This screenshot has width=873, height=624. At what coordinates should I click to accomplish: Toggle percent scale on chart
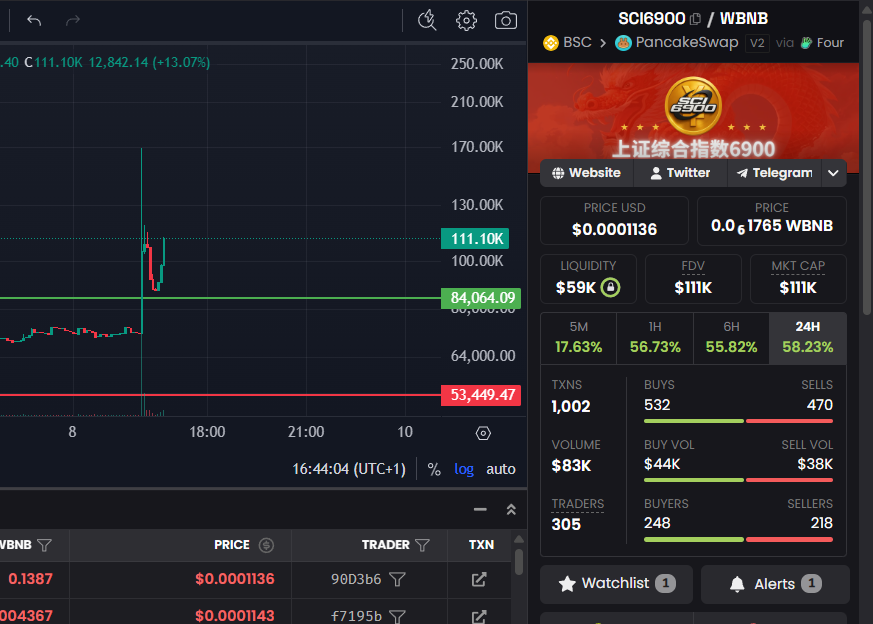[x=434, y=469]
